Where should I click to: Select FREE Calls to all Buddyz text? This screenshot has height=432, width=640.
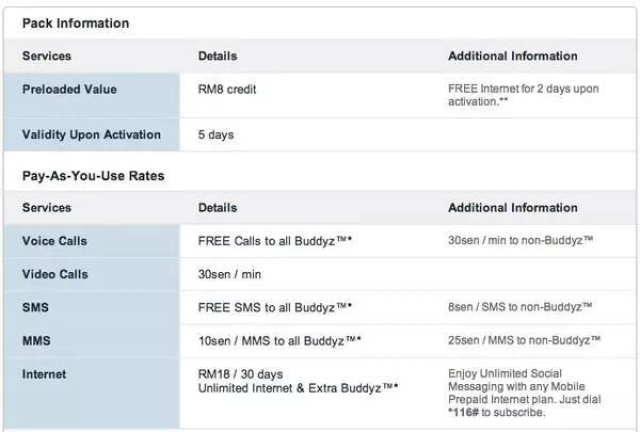coord(275,241)
